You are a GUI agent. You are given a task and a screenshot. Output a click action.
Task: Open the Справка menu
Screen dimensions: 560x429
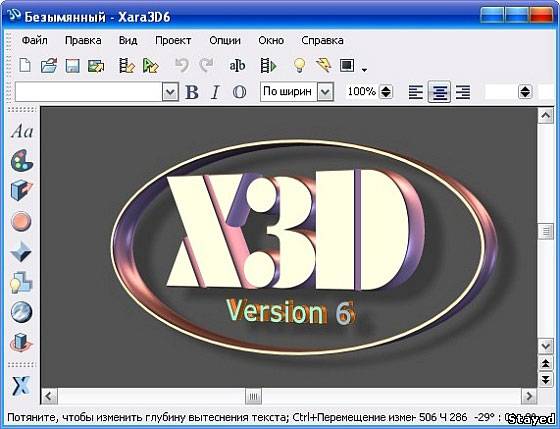(x=322, y=41)
